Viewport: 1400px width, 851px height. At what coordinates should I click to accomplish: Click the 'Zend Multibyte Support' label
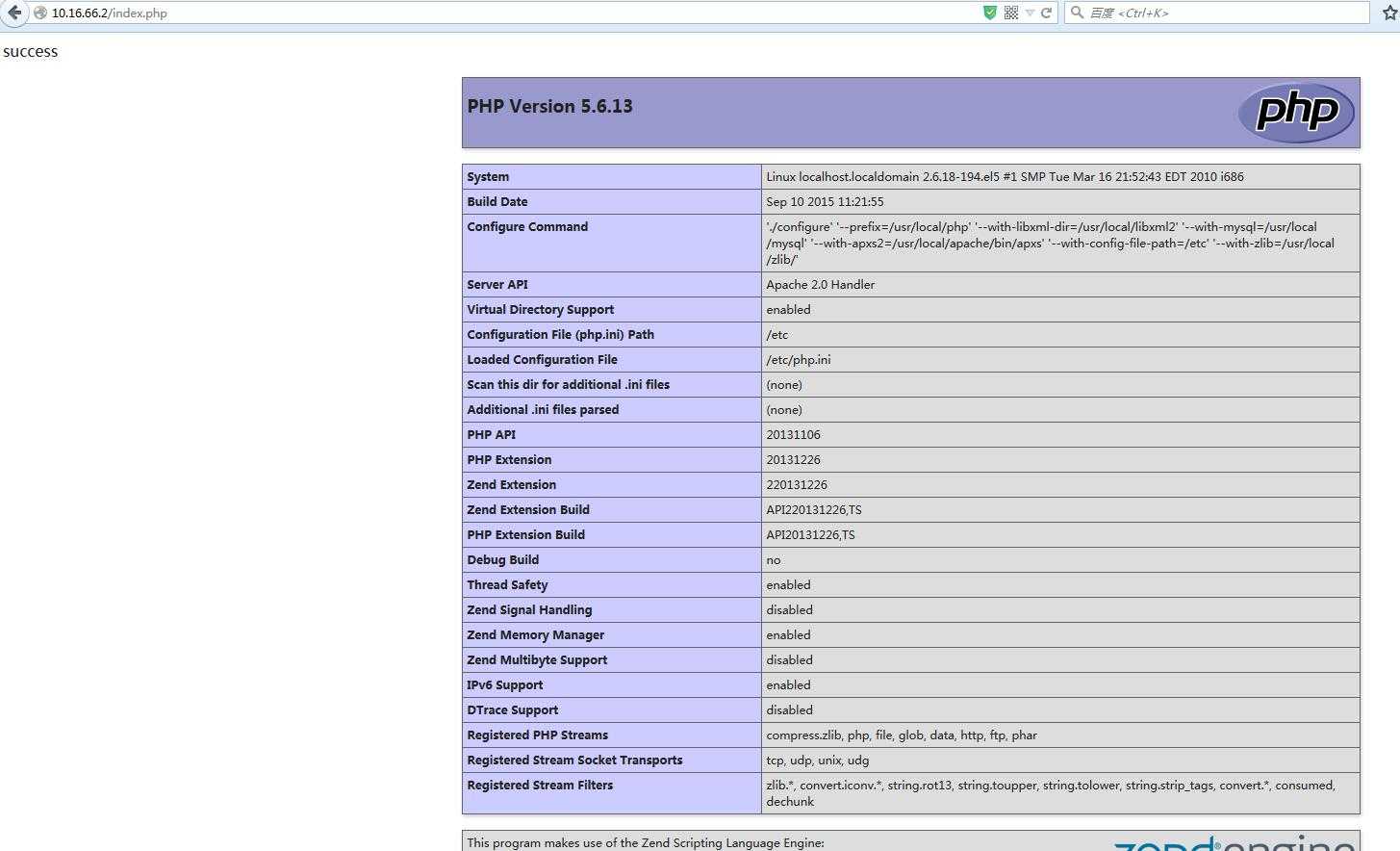(537, 660)
